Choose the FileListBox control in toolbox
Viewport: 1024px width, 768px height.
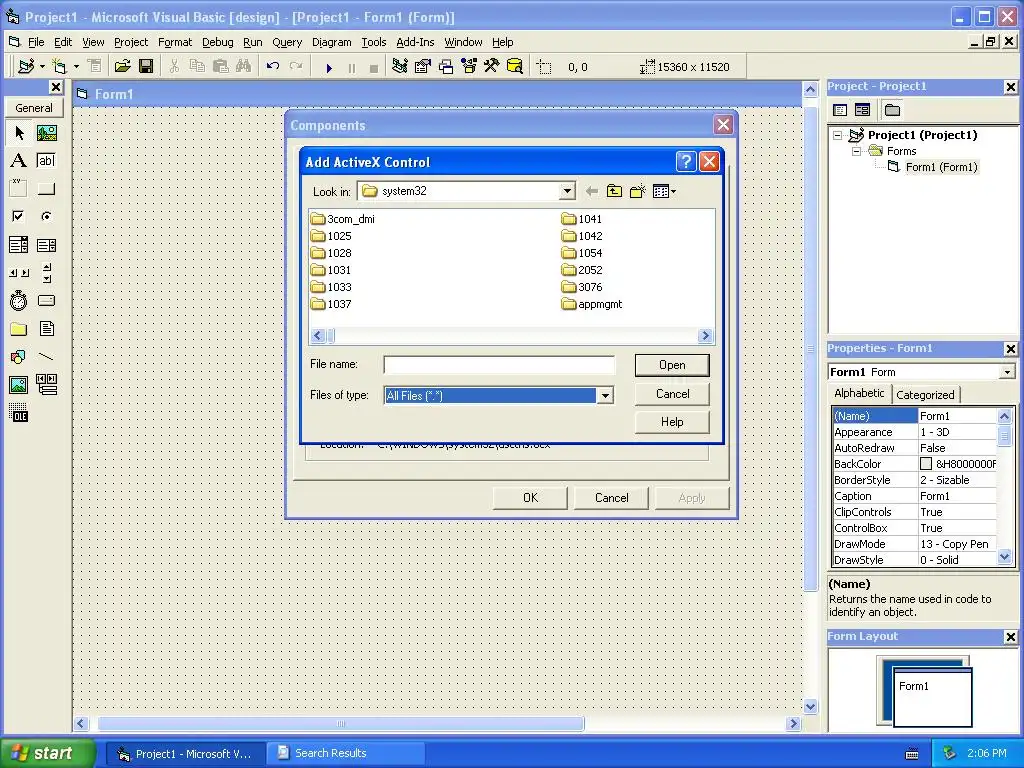tap(46, 328)
